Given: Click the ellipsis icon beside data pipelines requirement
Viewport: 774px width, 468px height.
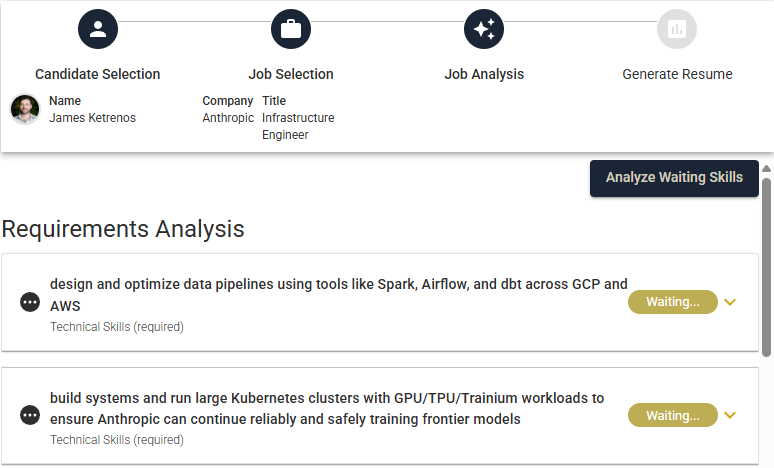Looking at the screenshot, I should [30, 302].
